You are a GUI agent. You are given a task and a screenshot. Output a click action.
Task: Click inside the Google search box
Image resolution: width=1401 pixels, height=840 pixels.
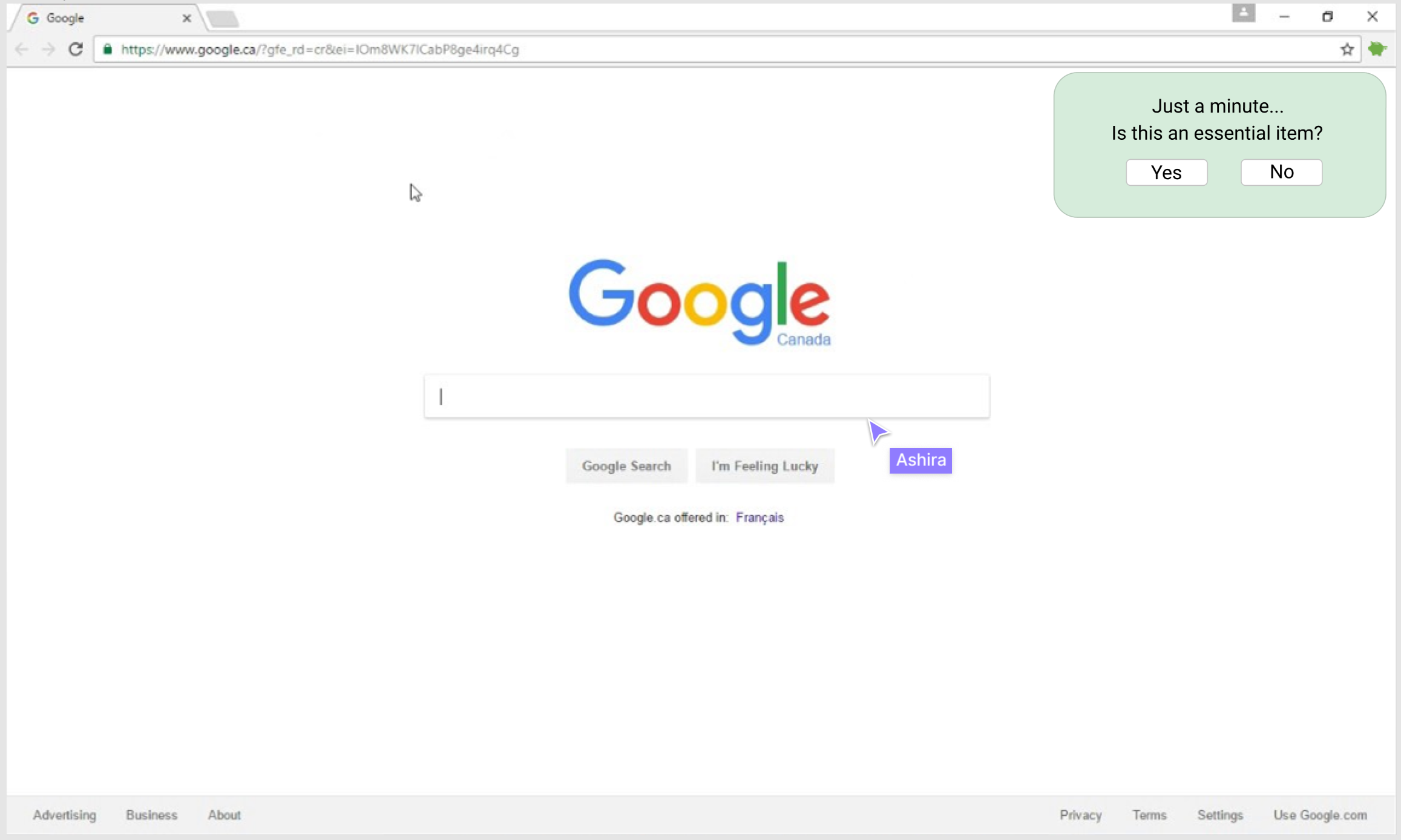click(707, 396)
